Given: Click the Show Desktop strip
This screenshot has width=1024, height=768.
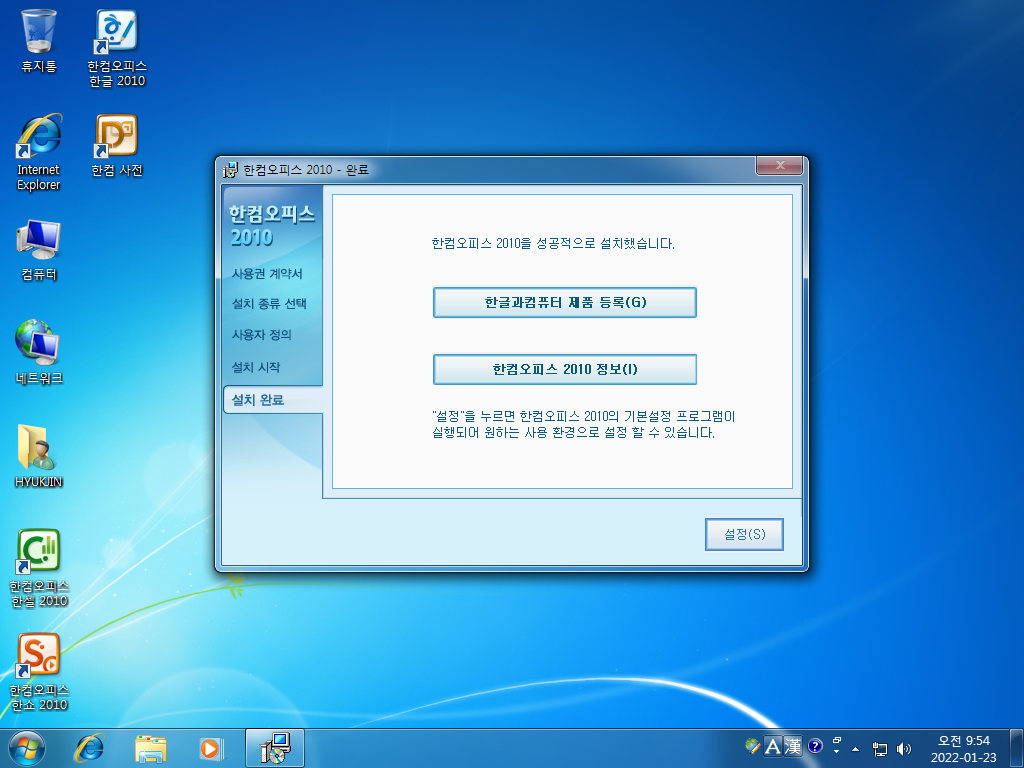Looking at the screenshot, I should (1017, 749).
